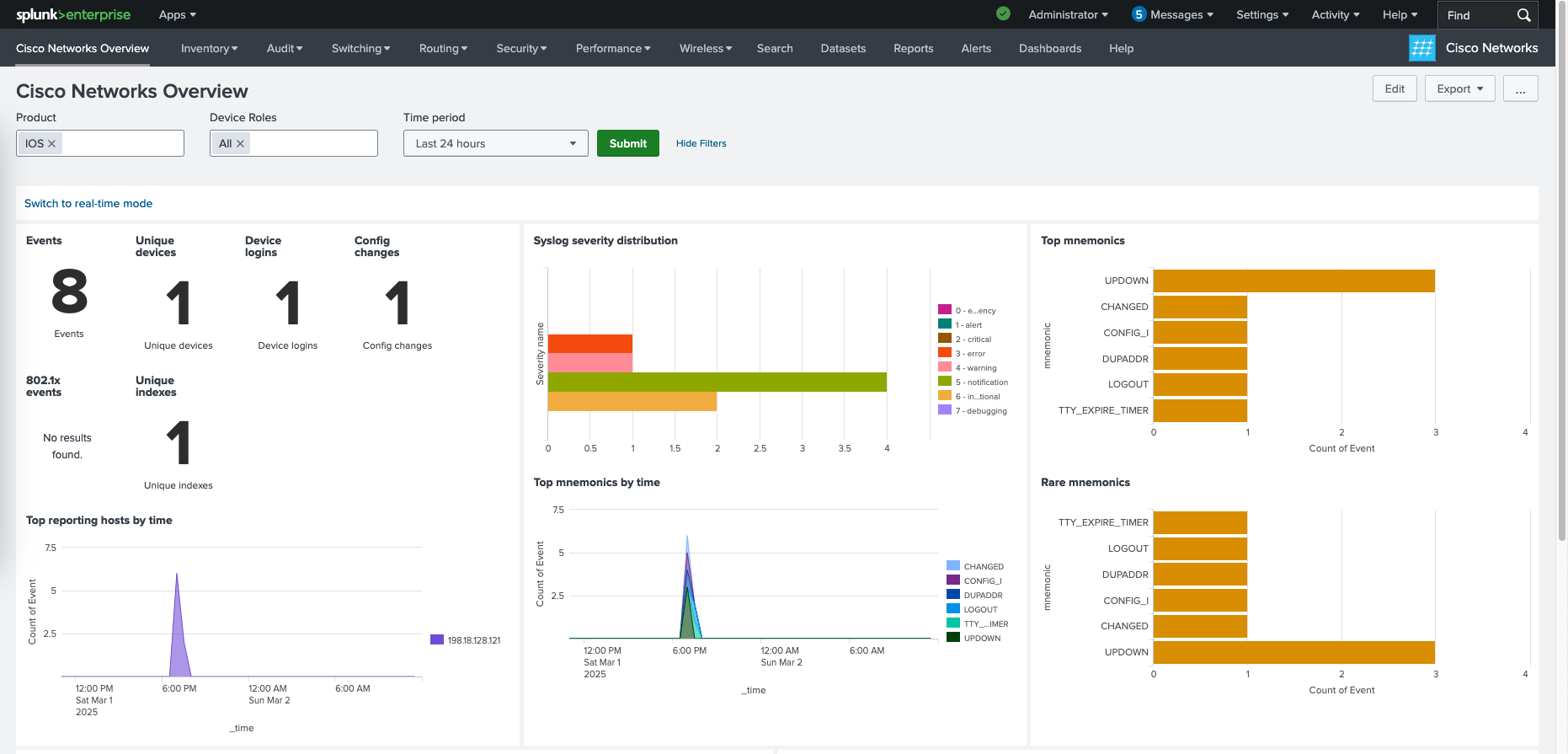Open the Security navigation menu

click(x=521, y=49)
